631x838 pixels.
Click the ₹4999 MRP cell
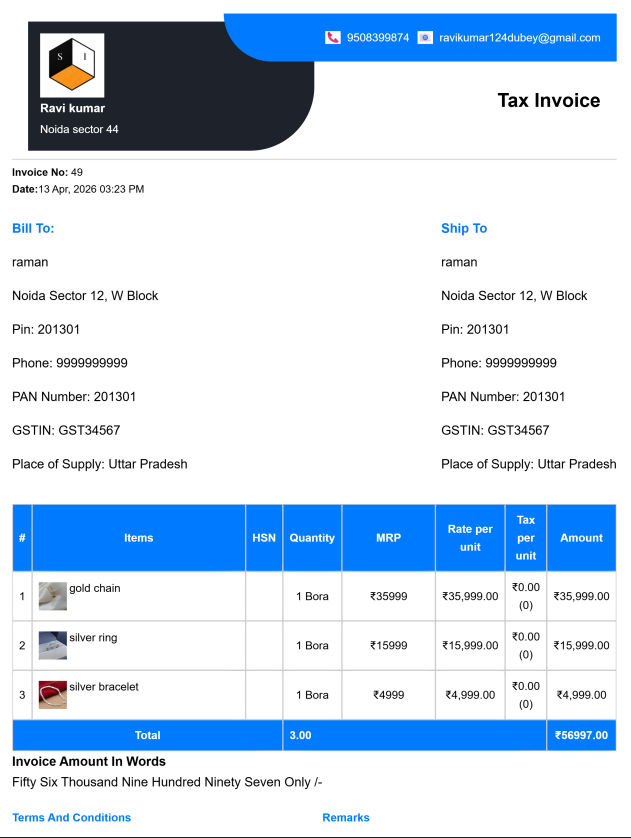[388, 695]
